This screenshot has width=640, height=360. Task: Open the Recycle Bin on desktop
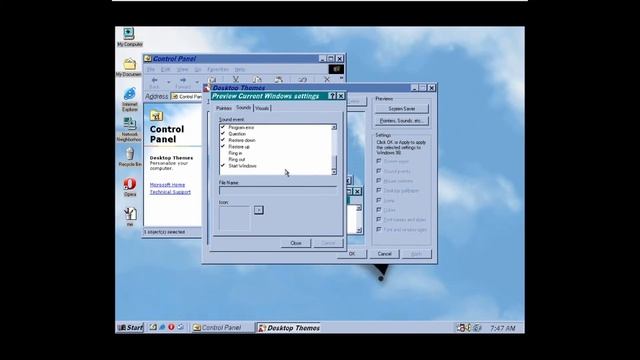pyautogui.click(x=129, y=157)
